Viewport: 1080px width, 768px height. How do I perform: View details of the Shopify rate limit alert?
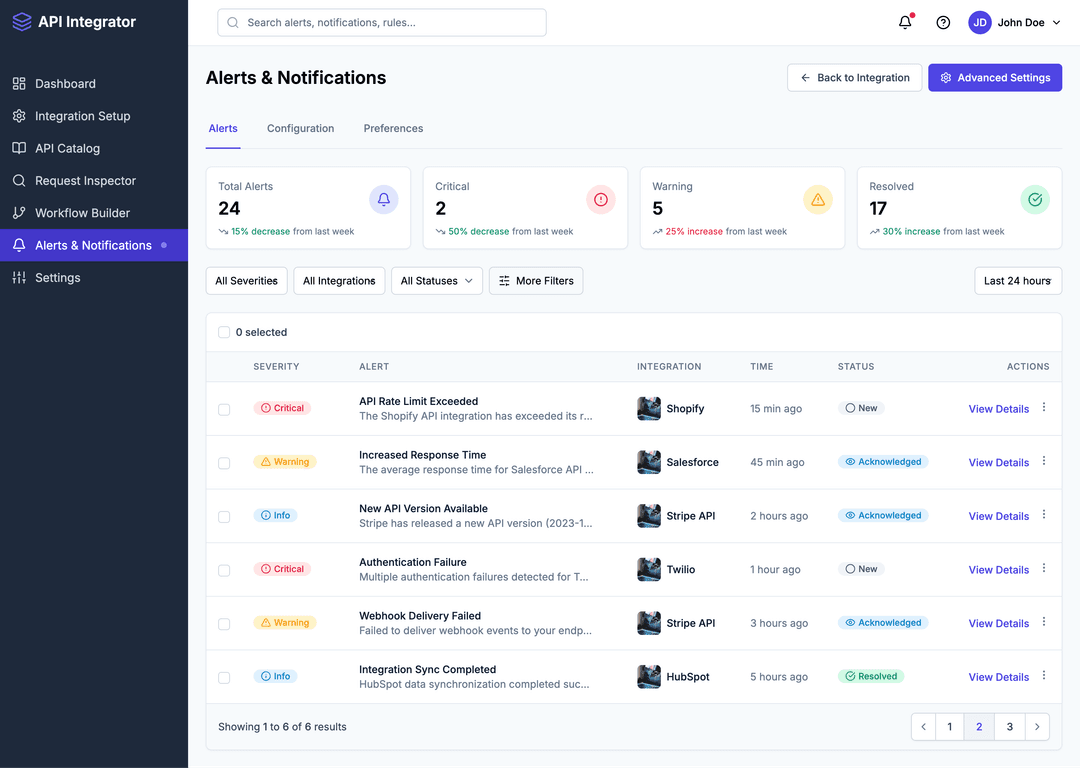998,408
